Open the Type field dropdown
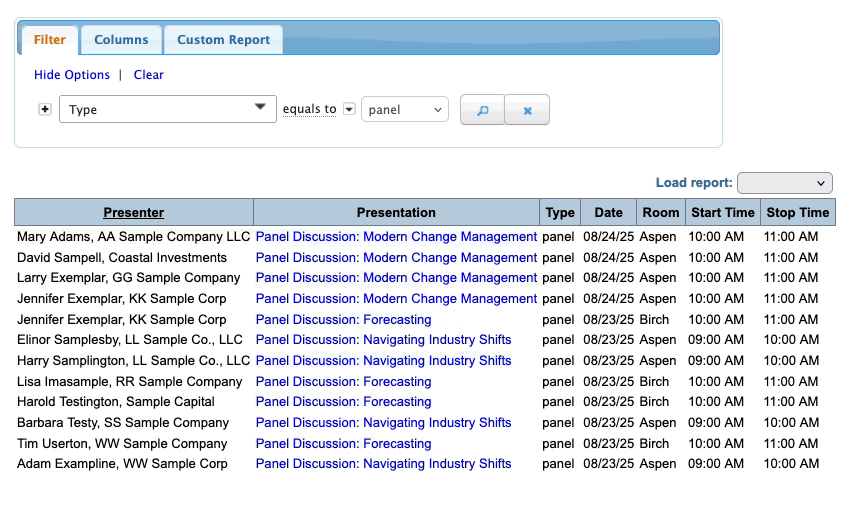Screen dimensions: 858x516 tap(167, 109)
